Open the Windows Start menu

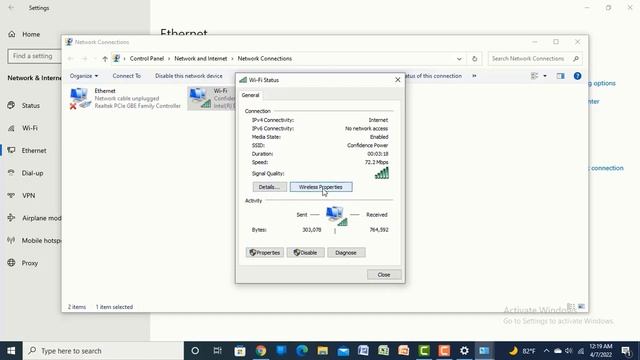coord(11,351)
